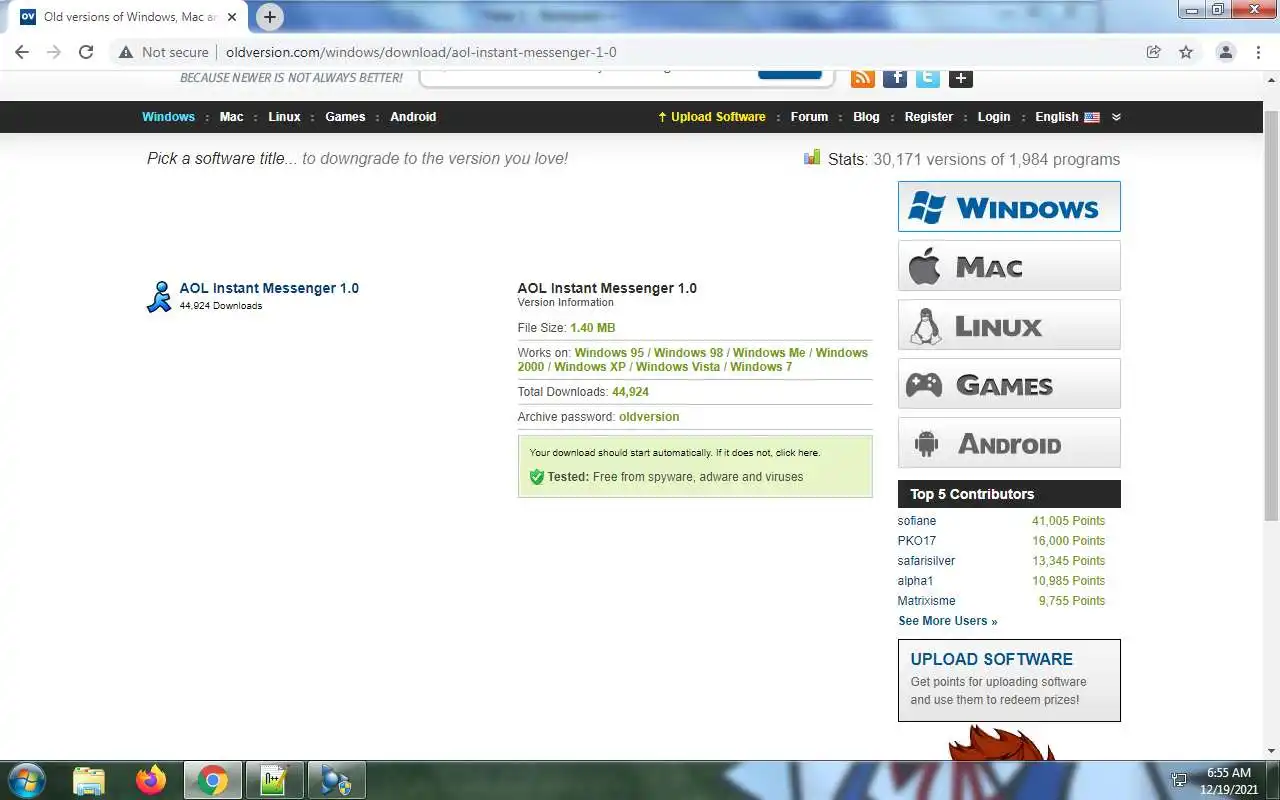Expand the double-chevron nav dropdown

(1116, 117)
